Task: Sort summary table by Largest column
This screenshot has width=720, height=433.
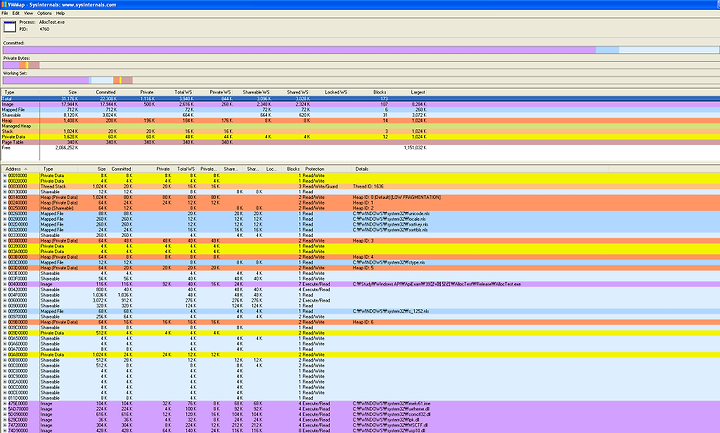Action: coord(417,92)
